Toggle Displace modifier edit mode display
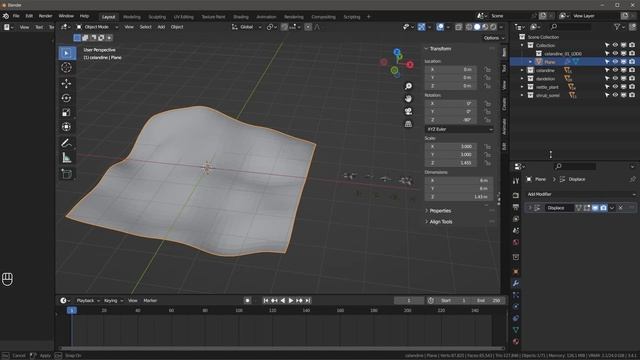Screen dimensions: 640x360 point(587,208)
